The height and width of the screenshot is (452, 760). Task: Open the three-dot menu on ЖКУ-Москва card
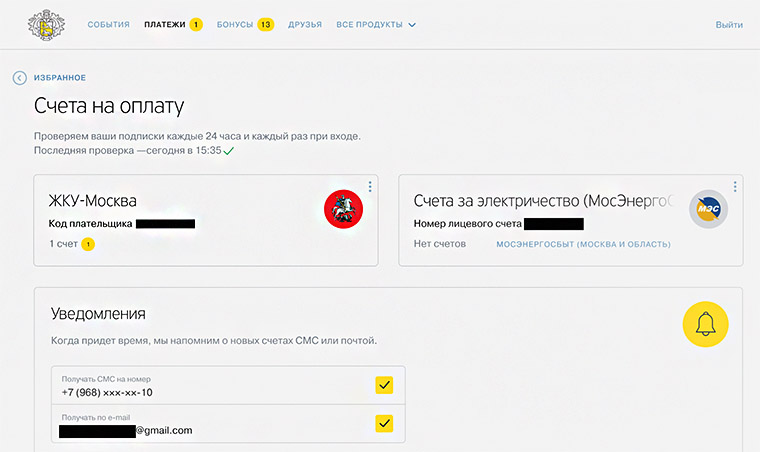pos(370,187)
